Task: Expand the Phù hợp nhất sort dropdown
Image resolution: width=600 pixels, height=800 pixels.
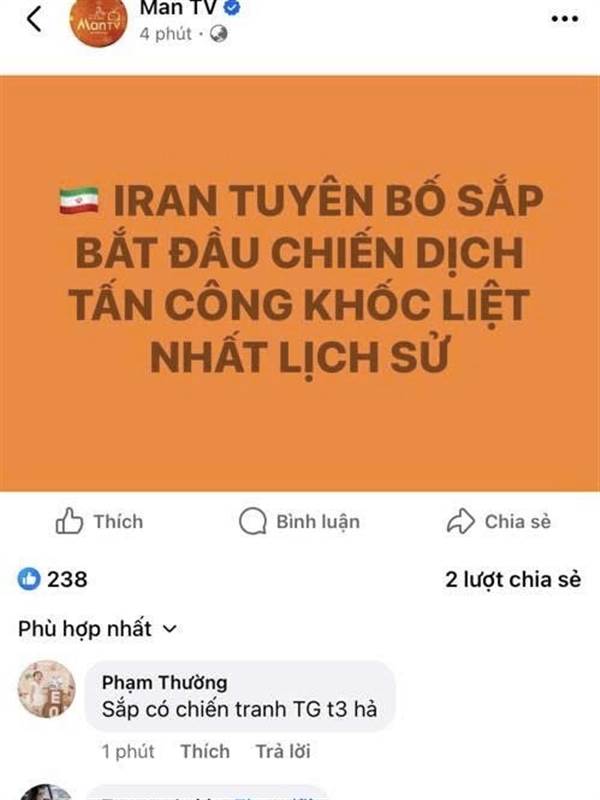Action: [97, 629]
